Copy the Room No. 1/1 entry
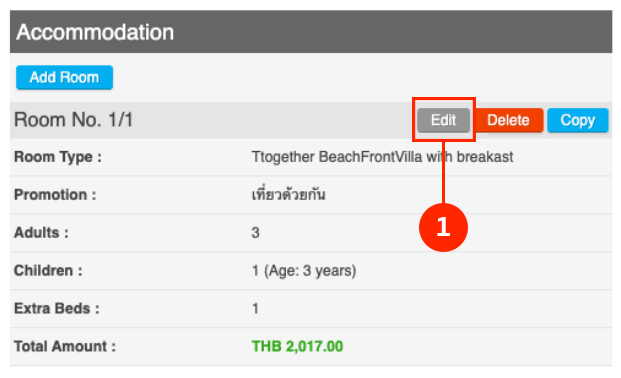The image size is (621, 378). point(578,120)
